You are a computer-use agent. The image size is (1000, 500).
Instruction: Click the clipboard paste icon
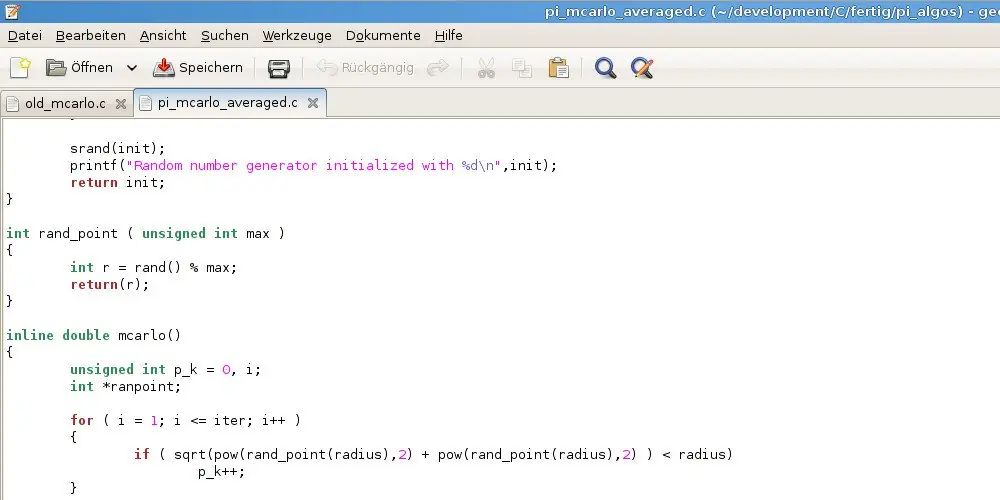coord(558,68)
